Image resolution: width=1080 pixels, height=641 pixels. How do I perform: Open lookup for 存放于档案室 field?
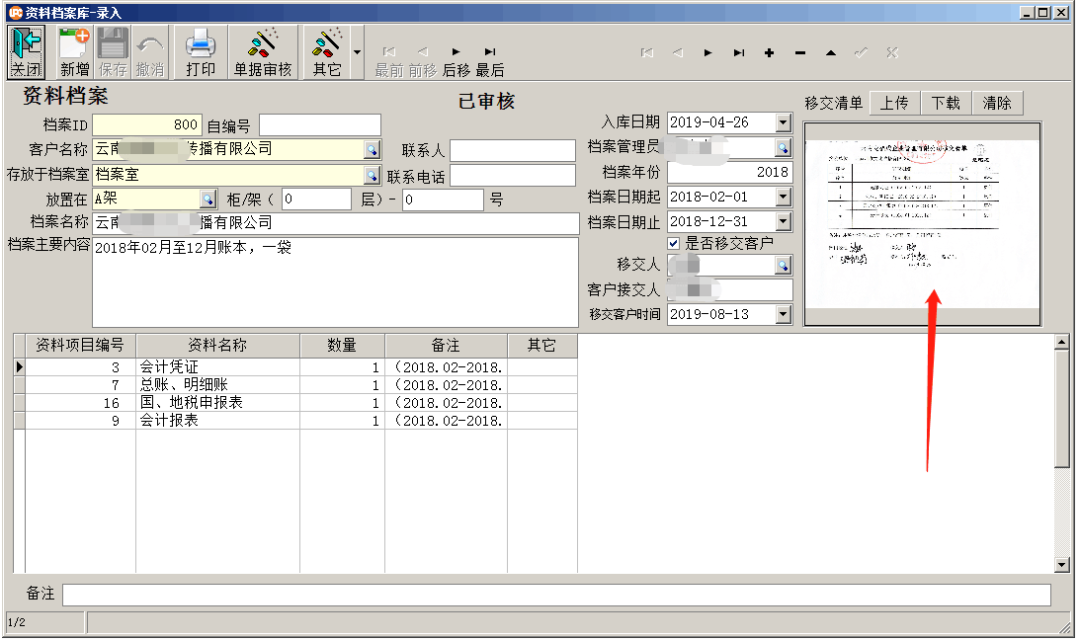[x=372, y=176]
